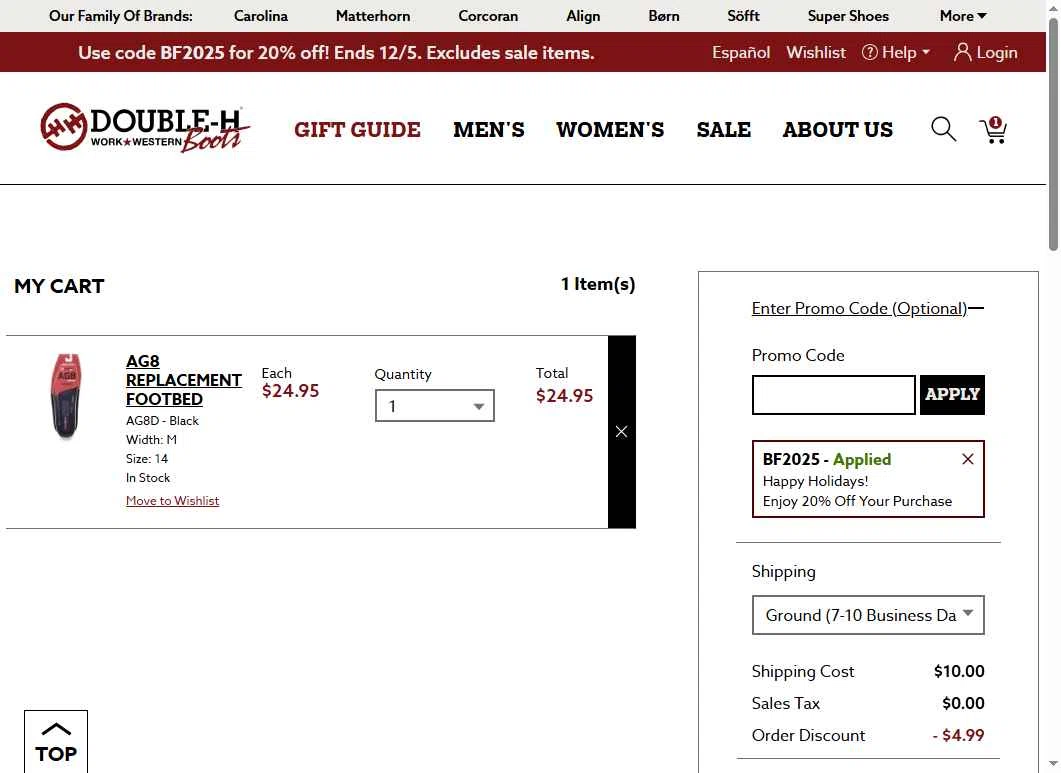Click 'Enjoy 20% Off Your Purchase' text
1061x773 pixels.
pos(857,501)
